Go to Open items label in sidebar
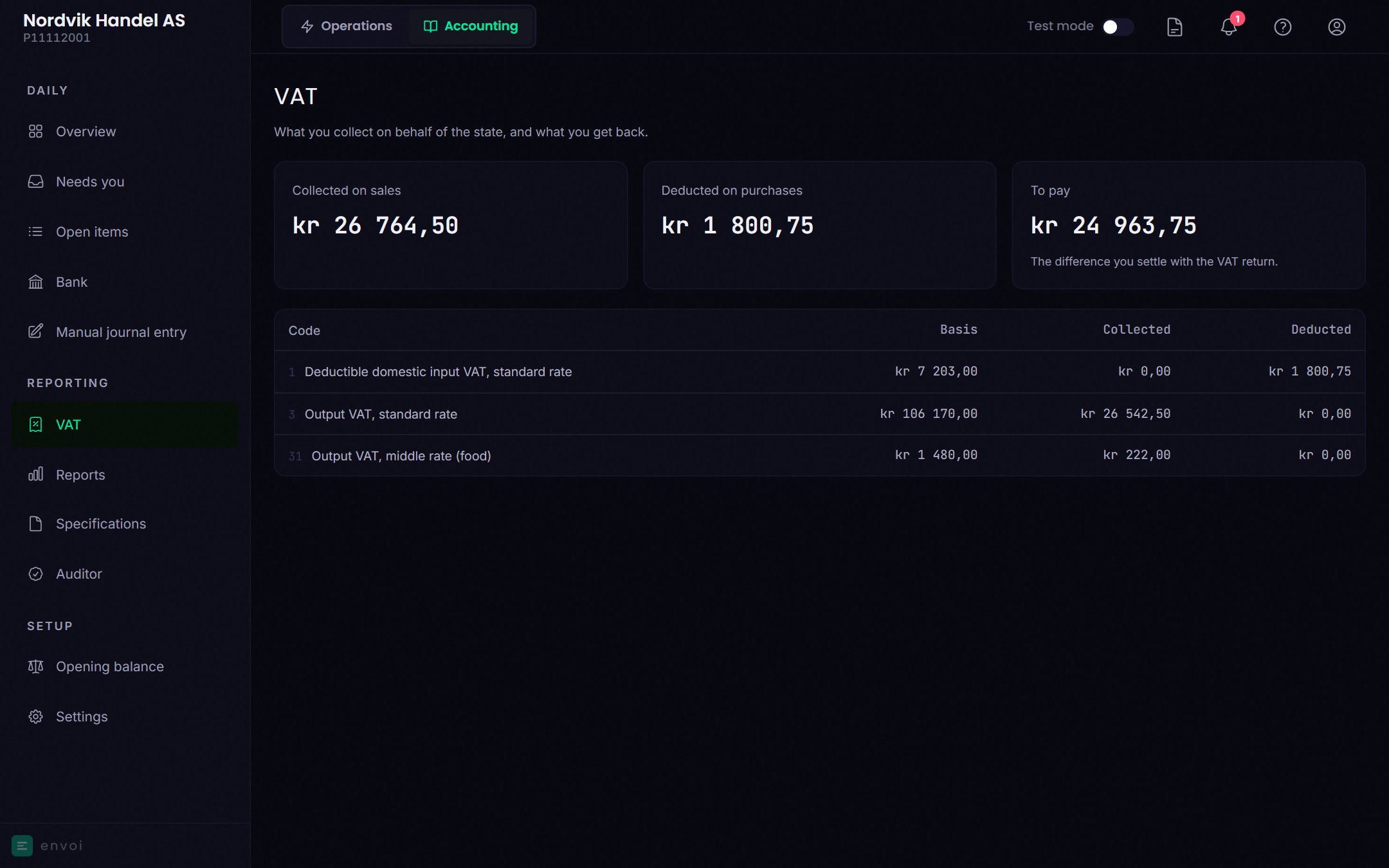The image size is (1389, 868). click(x=92, y=231)
